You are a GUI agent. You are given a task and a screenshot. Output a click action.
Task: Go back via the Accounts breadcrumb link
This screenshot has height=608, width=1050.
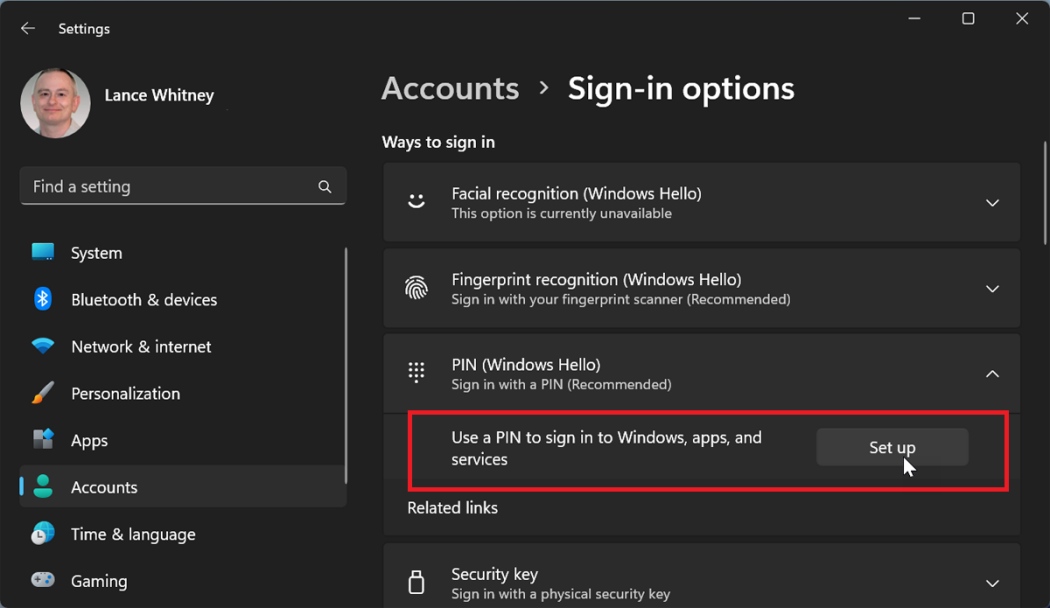450,89
